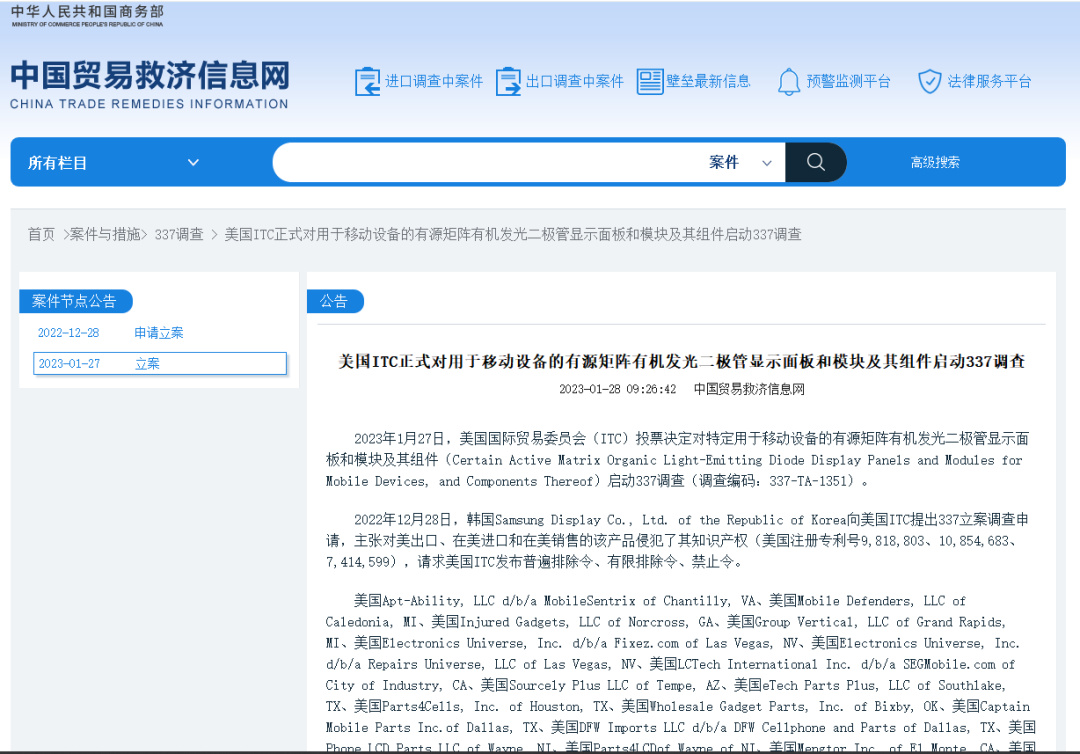
Task: Open 高级搜索 advanced search
Action: pos(935,163)
